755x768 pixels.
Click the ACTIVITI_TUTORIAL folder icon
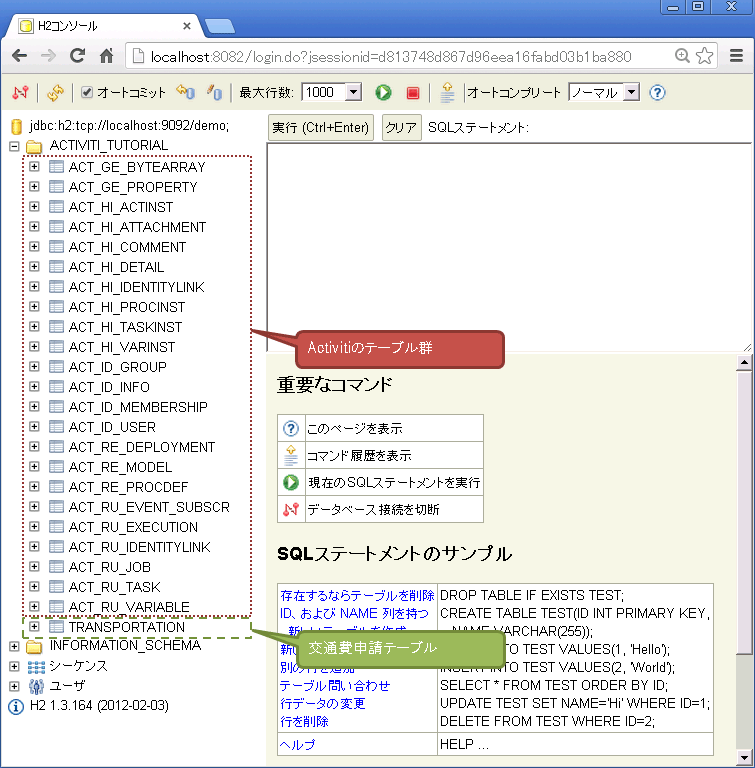tap(34, 146)
